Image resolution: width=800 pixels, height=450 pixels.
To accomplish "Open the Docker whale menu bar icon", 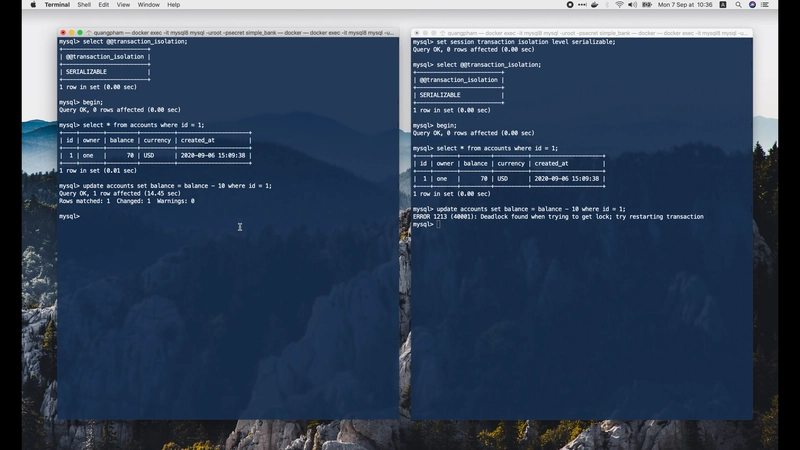I will click(594, 5).
